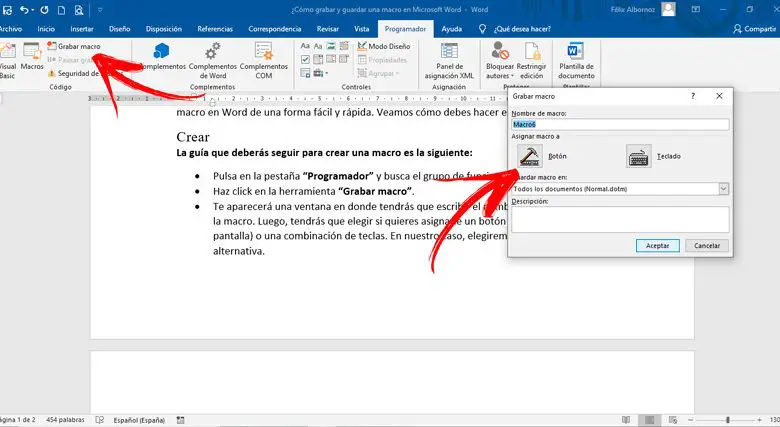Image resolution: width=780 pixels, height=427 pixels.
Task: Insert building block gallery control
Action: point(344,46)
